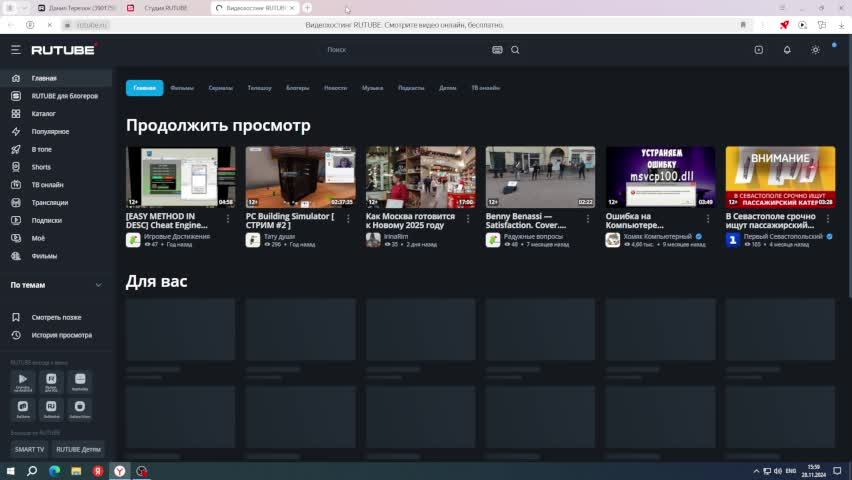This screenshot has height=480, width=852.
Task: Click the upload video icon in header
Action: [x=759, y=49]
